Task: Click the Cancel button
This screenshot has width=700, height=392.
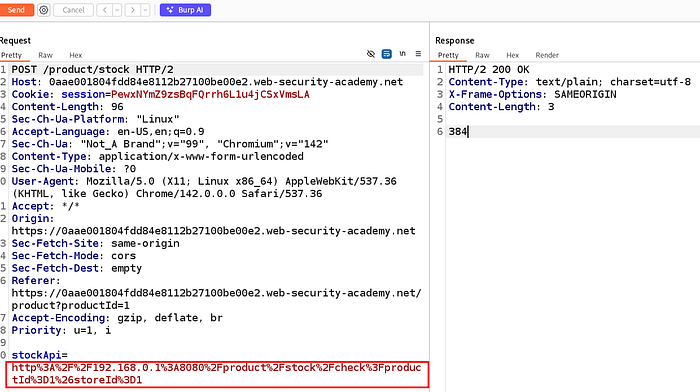Action: [73, 10]
